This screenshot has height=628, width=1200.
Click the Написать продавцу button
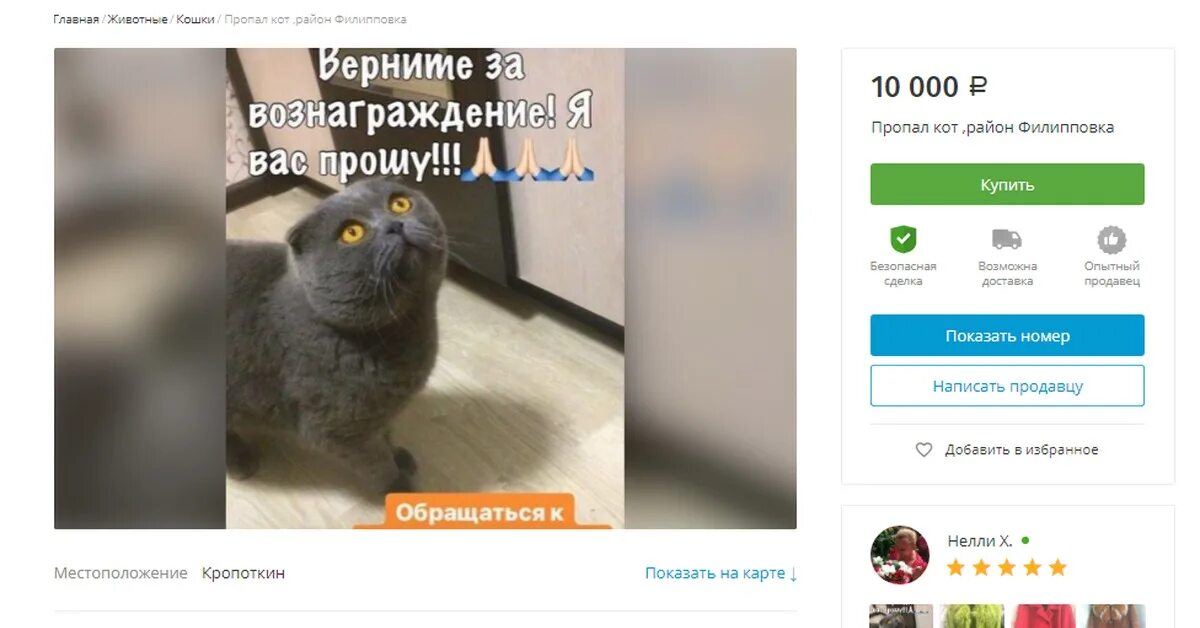[1007, 386]
